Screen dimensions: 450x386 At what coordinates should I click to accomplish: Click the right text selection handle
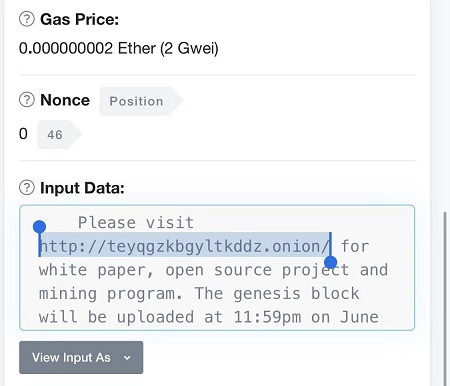click(330, 262)
